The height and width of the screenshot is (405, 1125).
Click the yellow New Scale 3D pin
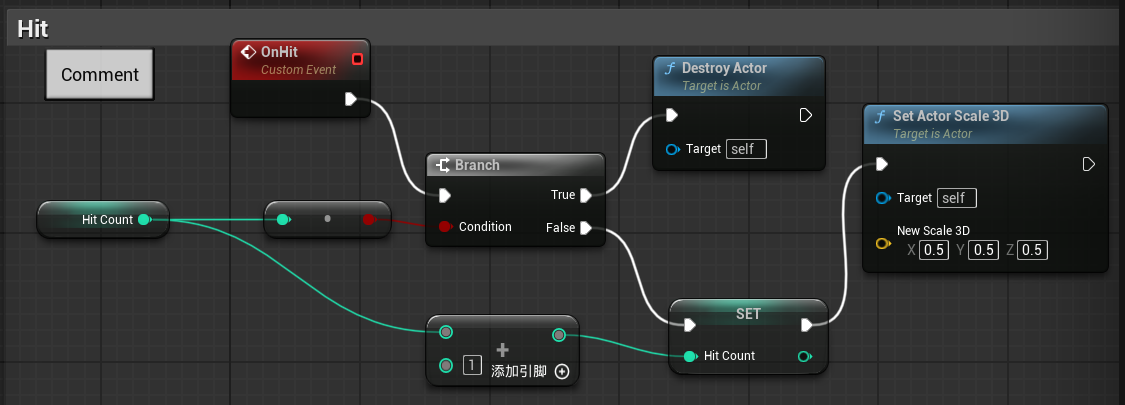(x=882, y=243)
